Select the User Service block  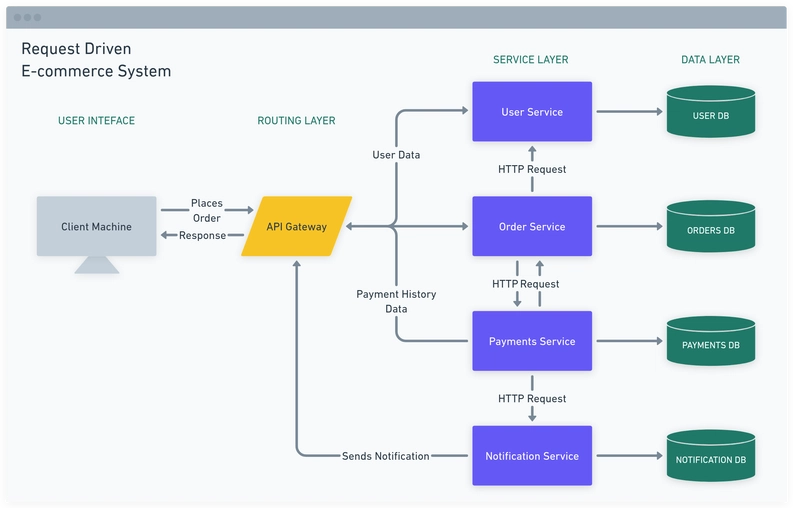click(531, 112)
